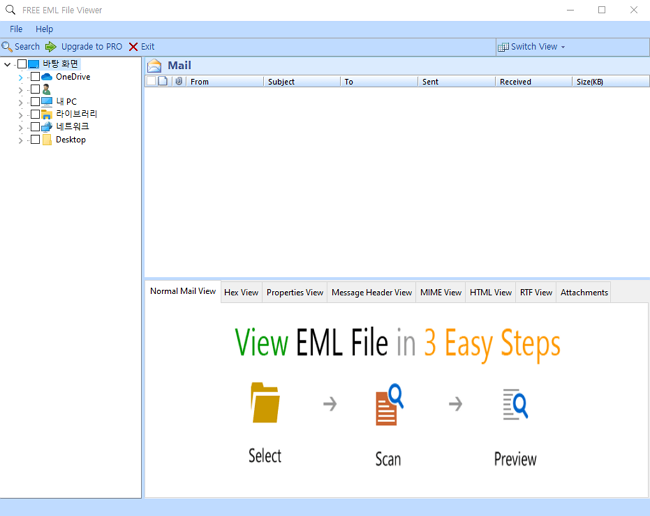Switch to the Message Header View tab
The height and width of the screenshot is (516, 650).
pos(371,293)
